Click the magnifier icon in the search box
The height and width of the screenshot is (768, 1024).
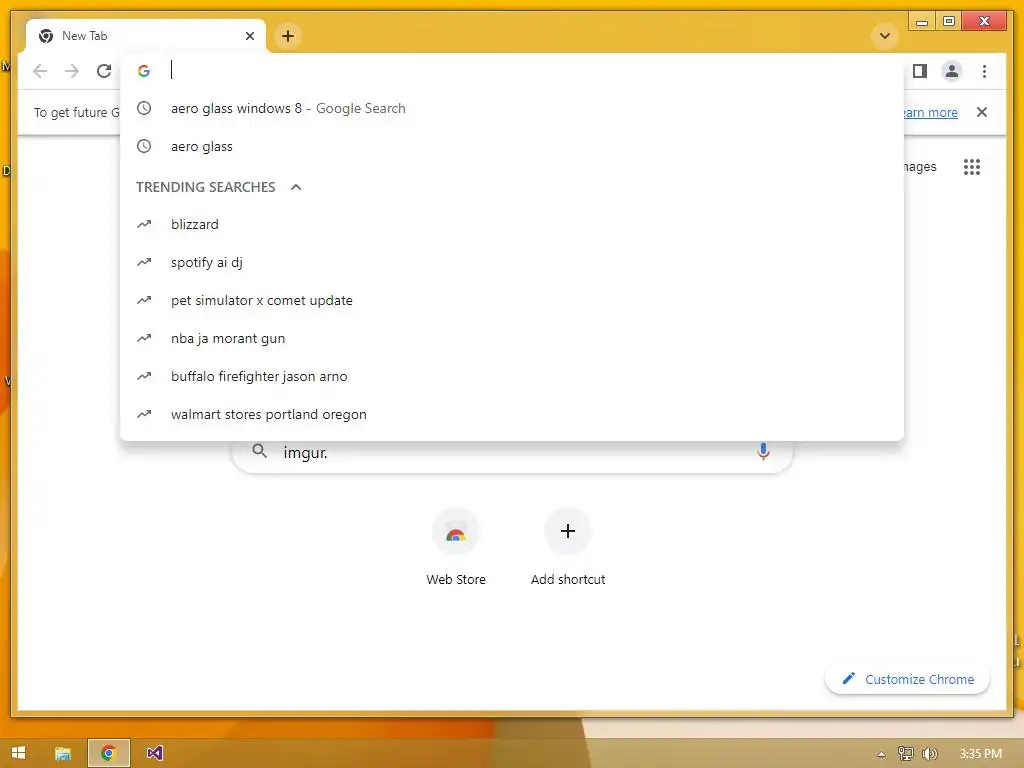(x=259, y=451)
